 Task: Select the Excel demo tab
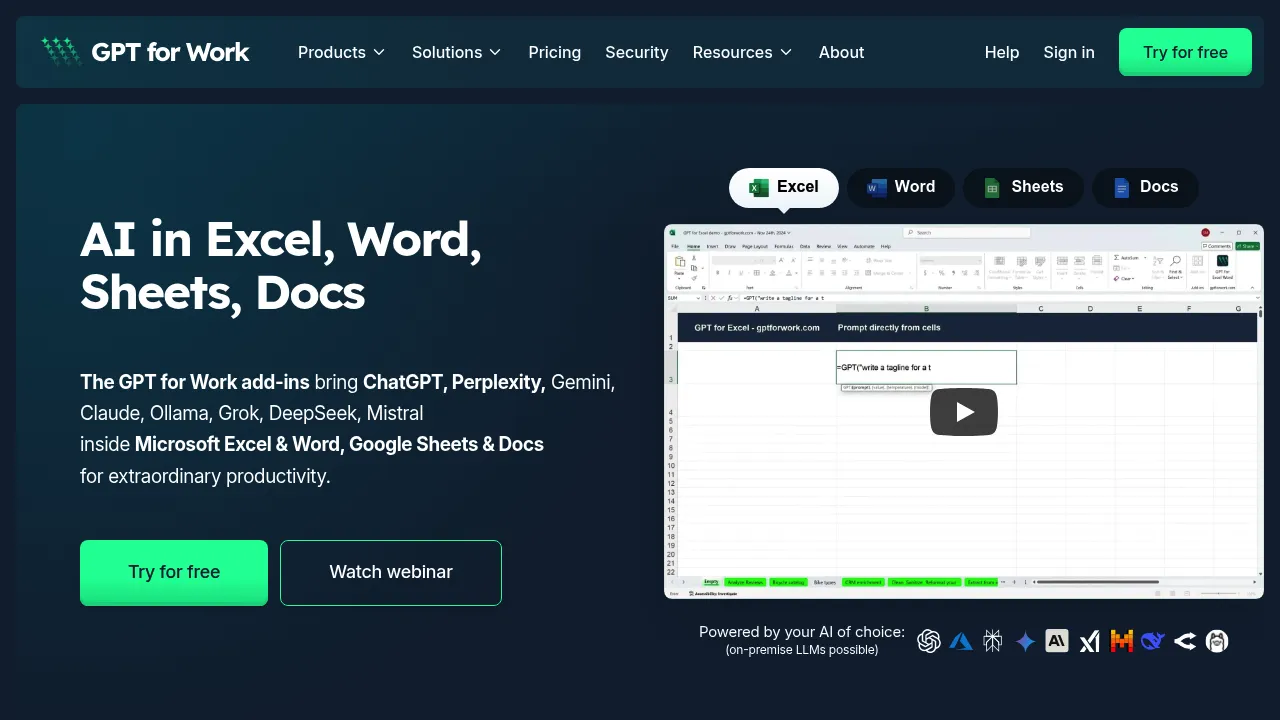click(784, 187)
